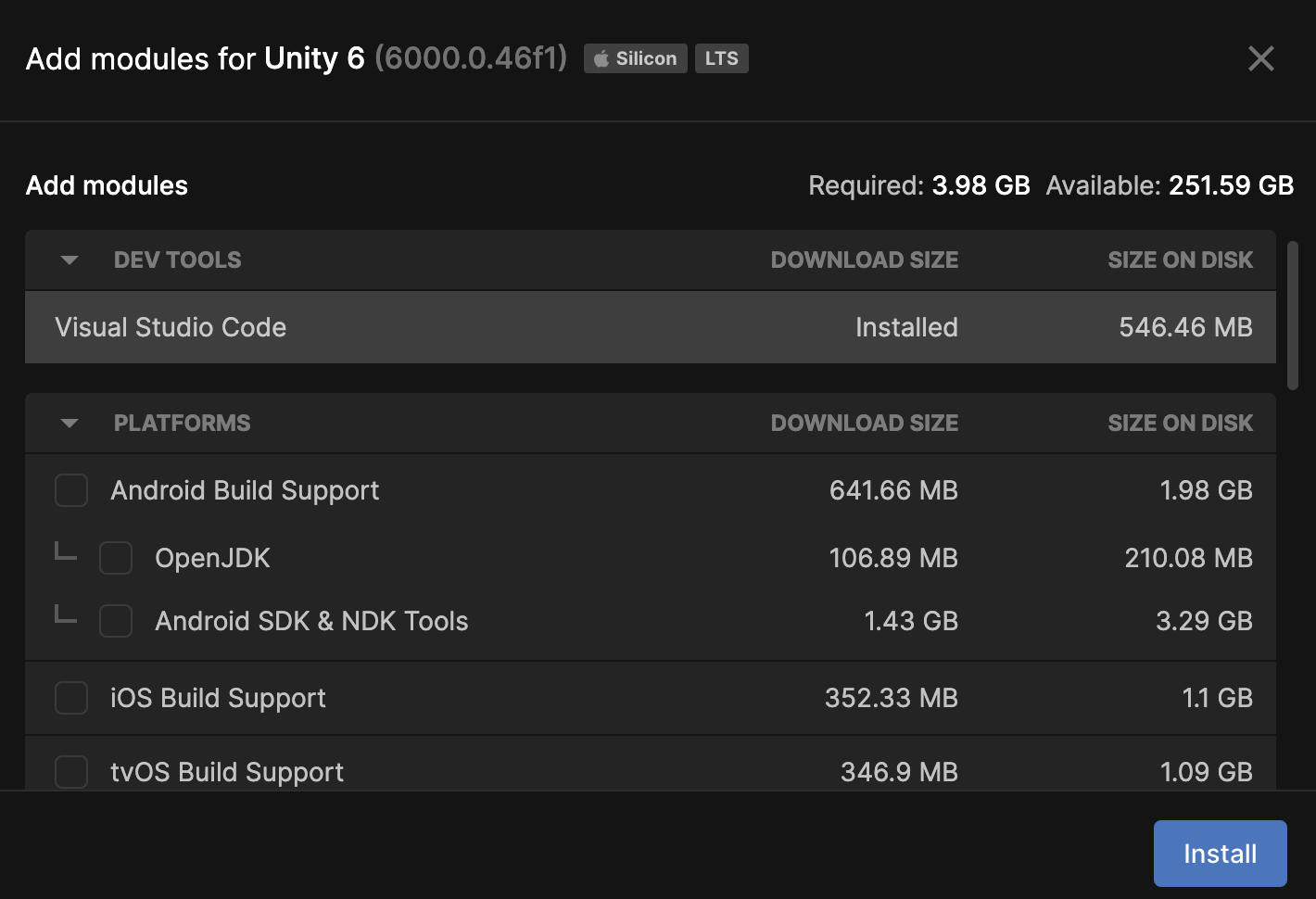Click the Available 251.59 GB text
The width and height of the screenshot is (1316, 899).
click(x=1170, y=185)
